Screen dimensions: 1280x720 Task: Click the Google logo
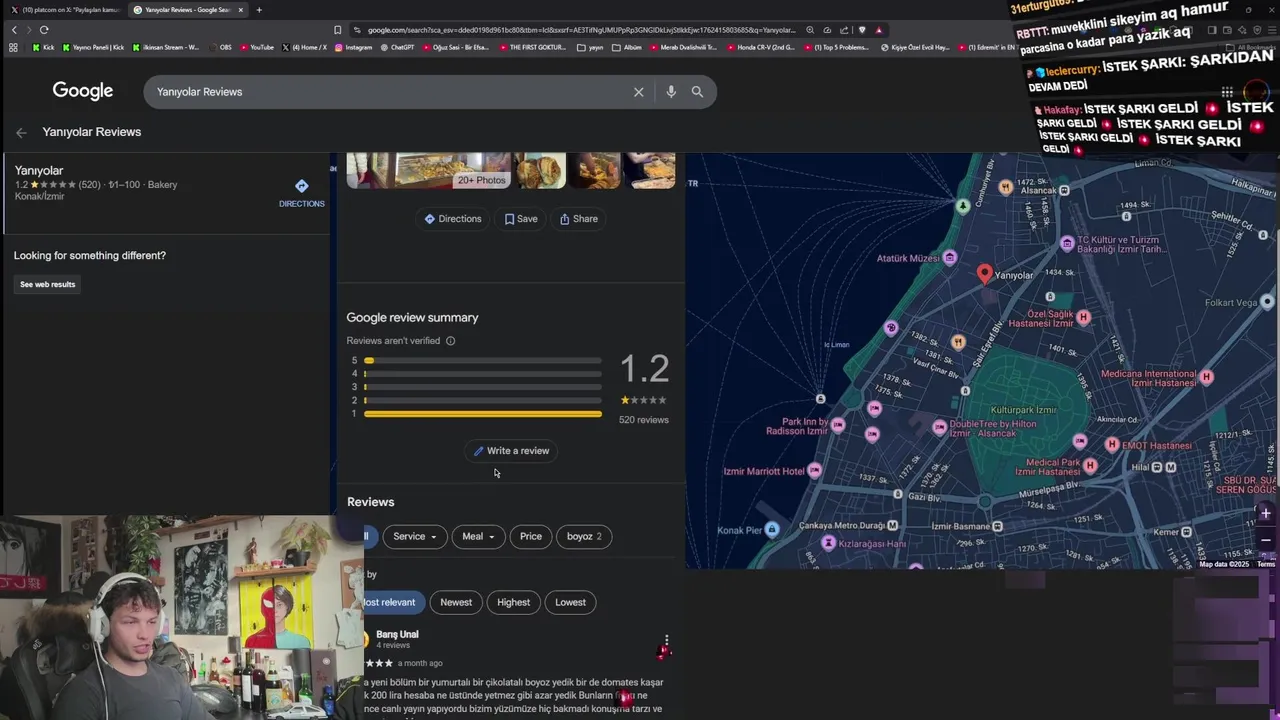pos(83,91)
